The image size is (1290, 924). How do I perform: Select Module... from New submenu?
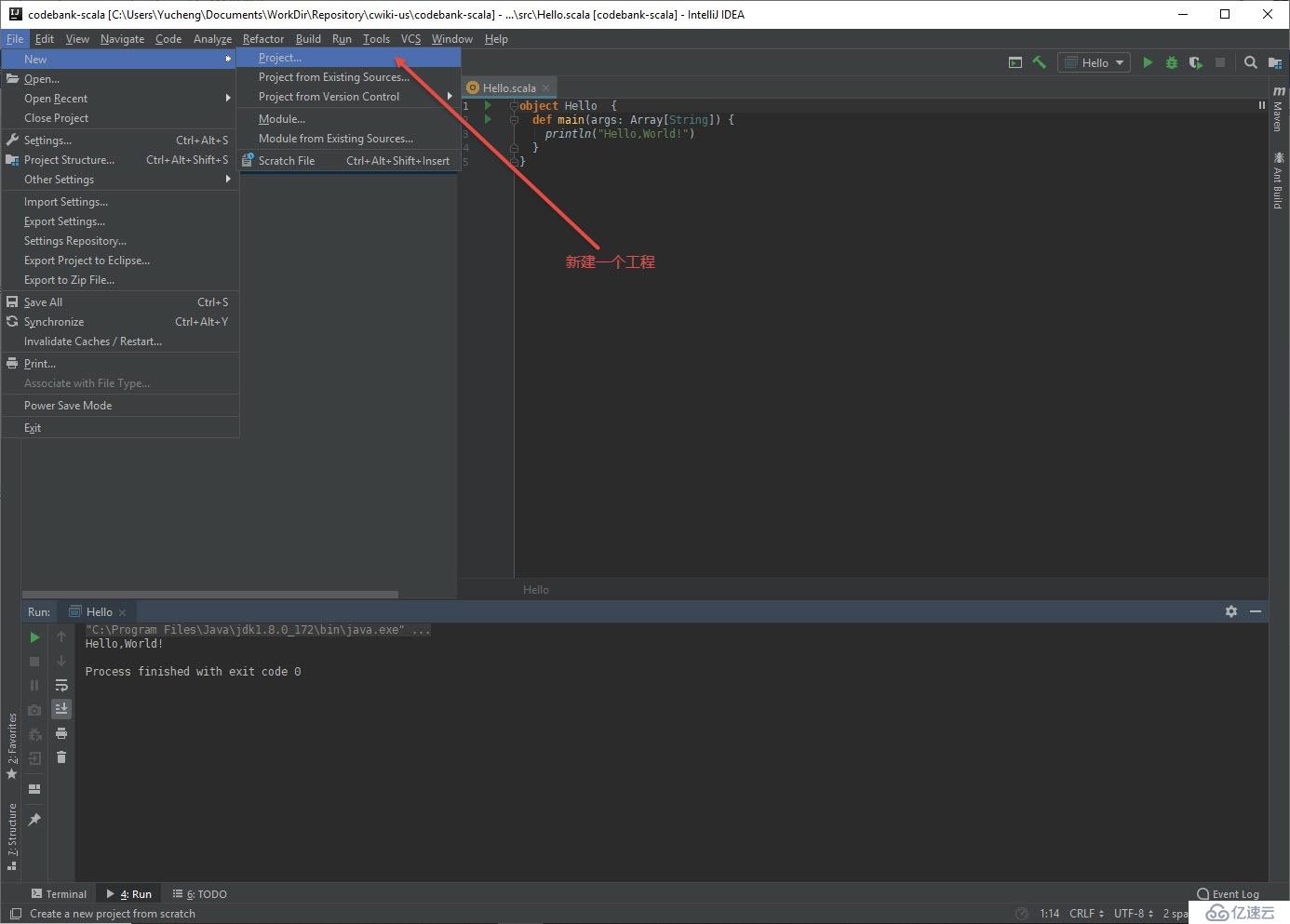tap(348, 119)
